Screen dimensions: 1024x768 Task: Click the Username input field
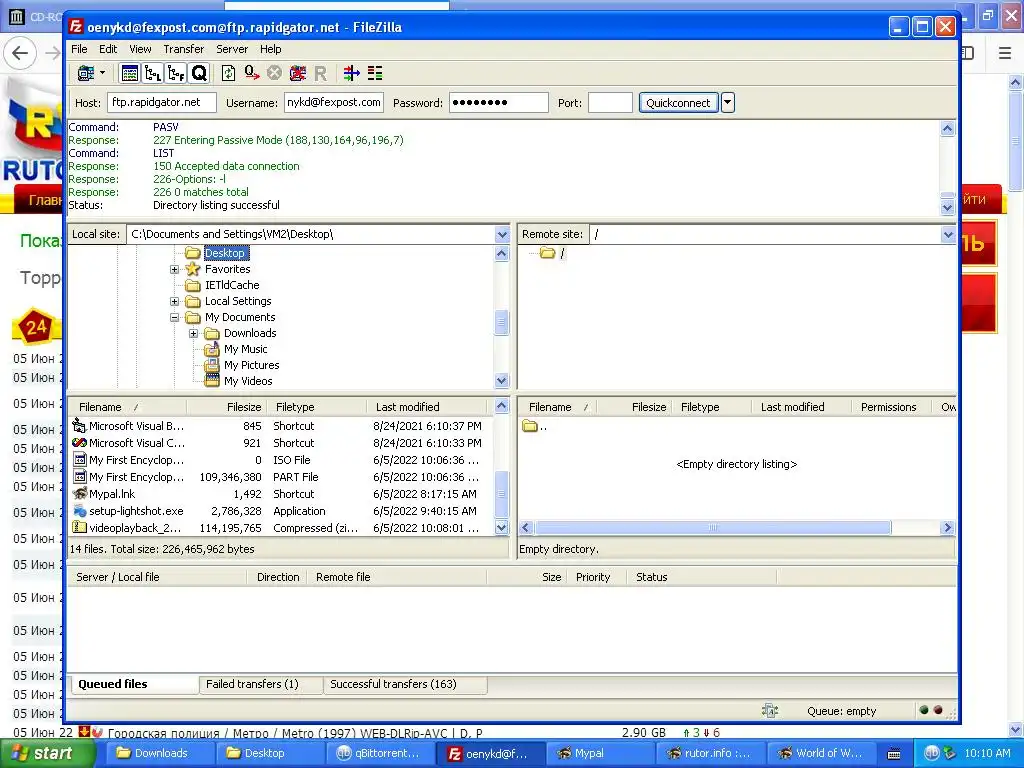coord(334,103)
